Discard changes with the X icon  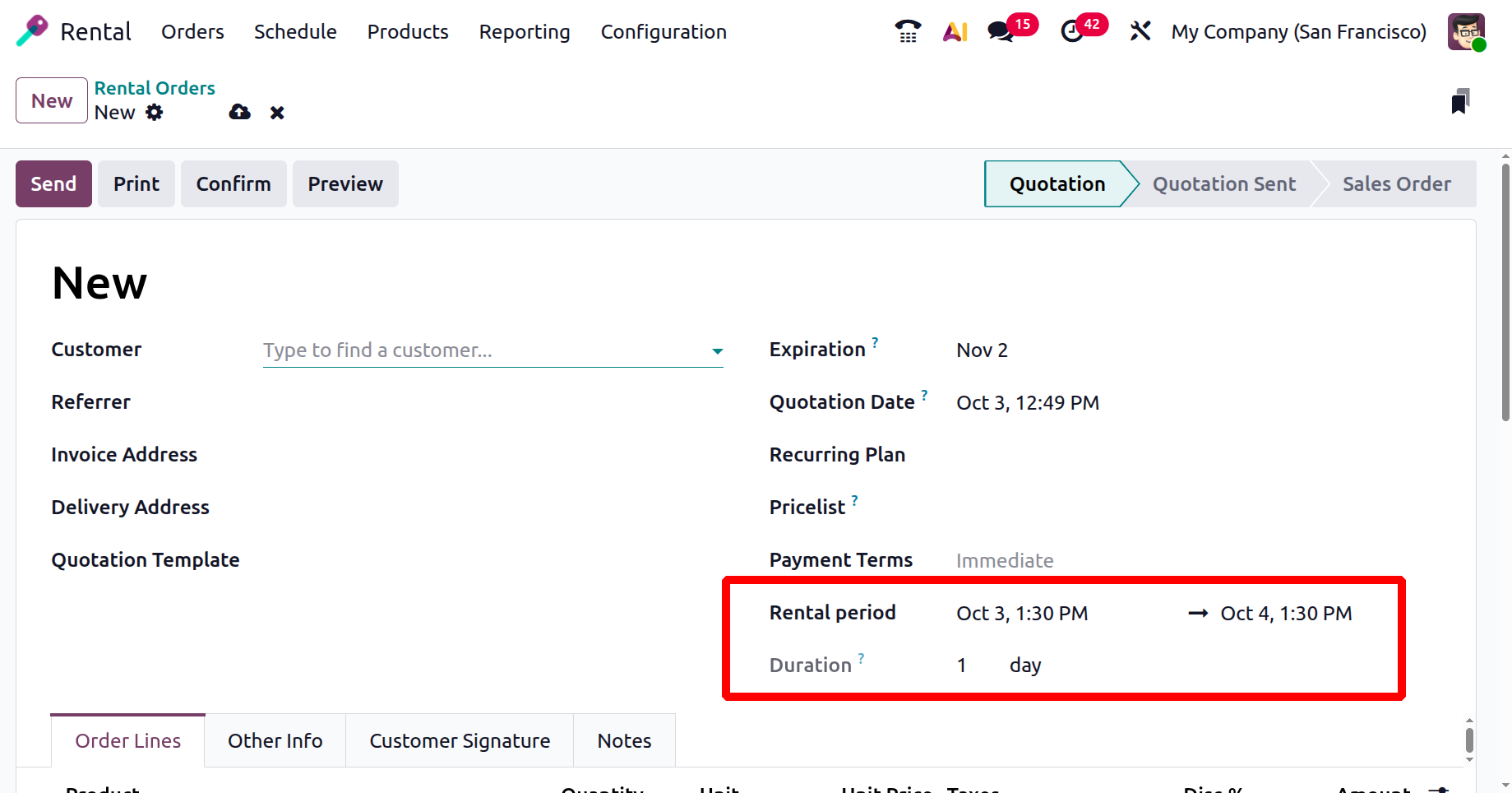277,113
